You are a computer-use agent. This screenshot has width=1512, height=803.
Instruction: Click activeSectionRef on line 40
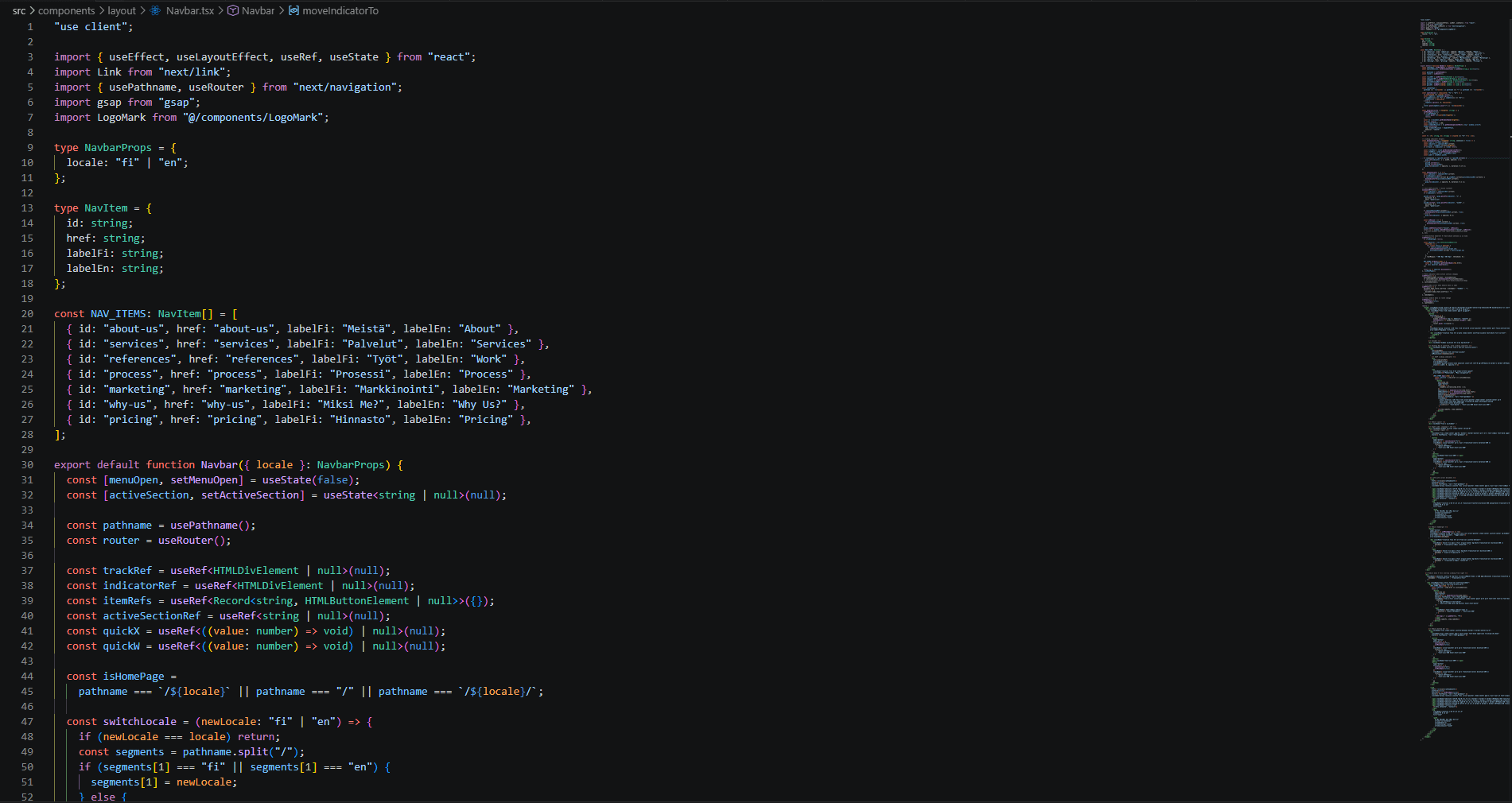[x=152, y=616]
